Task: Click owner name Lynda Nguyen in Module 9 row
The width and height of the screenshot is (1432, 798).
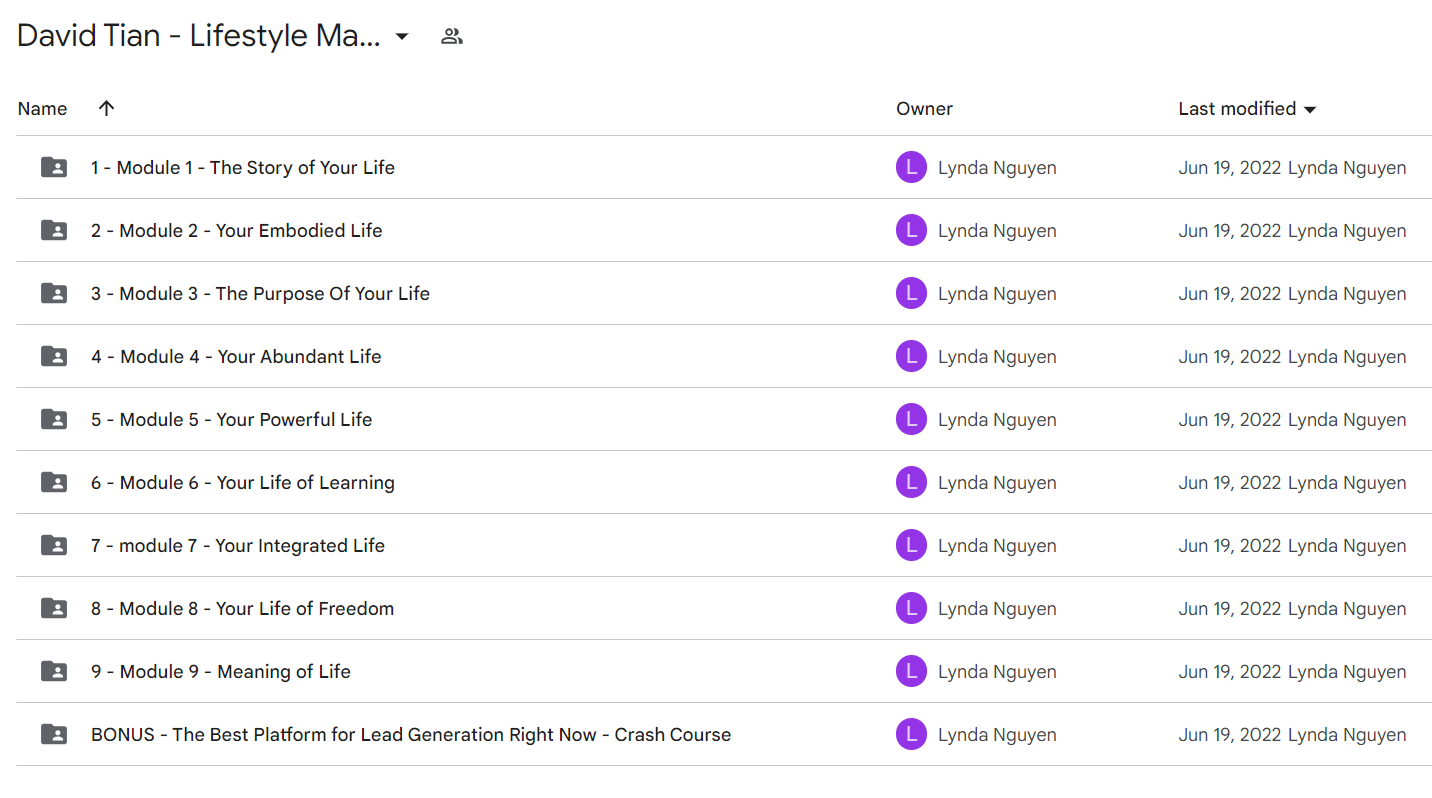Action: coord(997,671)
